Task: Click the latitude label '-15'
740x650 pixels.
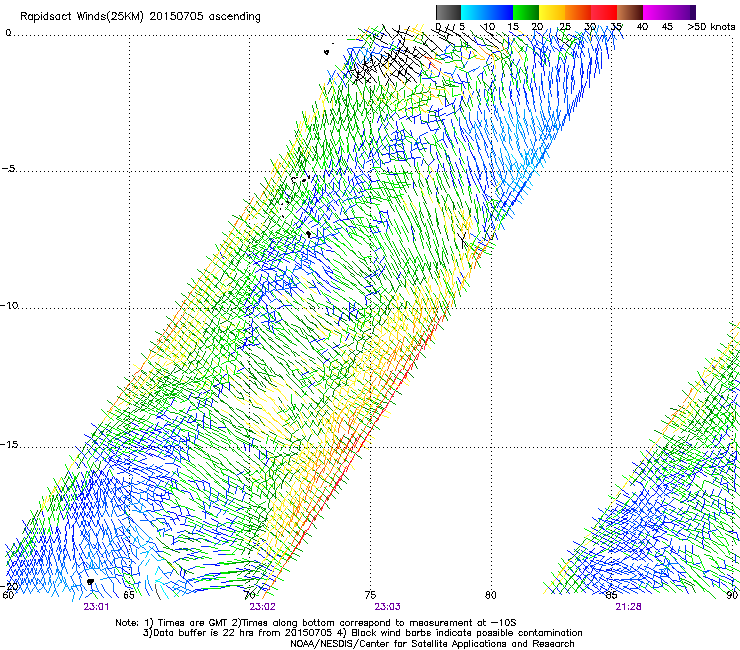Action: pyautogui.click(x=10, y=445)
